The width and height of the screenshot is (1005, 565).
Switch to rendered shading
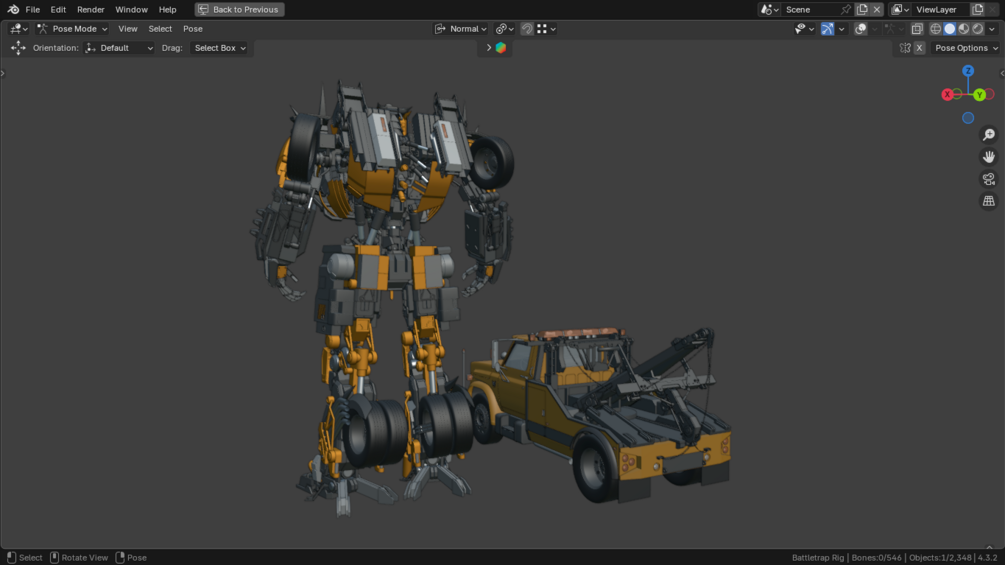click(977, 29)
